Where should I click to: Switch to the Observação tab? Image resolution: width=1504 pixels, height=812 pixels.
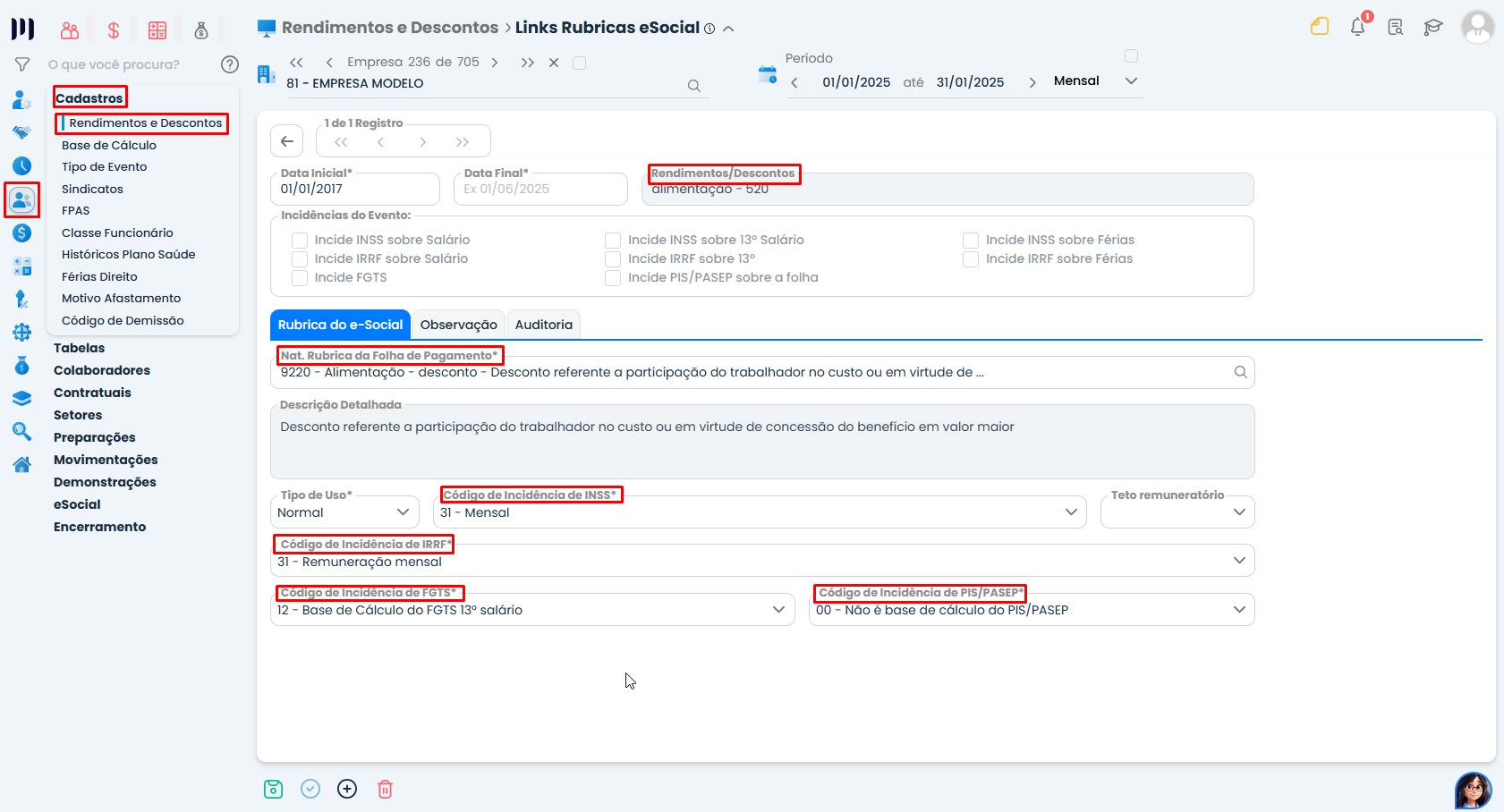459,325
